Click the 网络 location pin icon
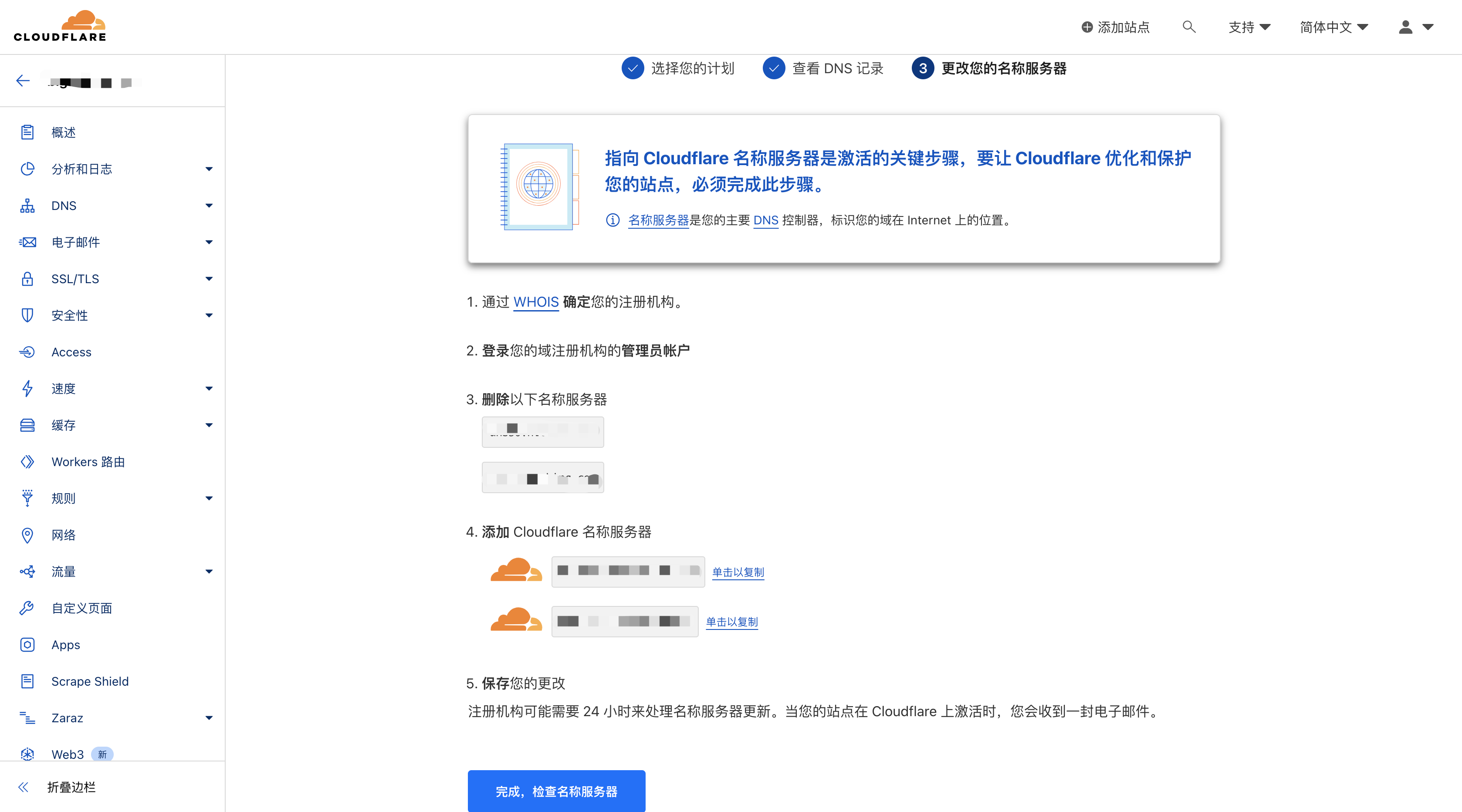The height and width of the screenshot is (812, 1462). pyautogui.click(x=27, y=535)
